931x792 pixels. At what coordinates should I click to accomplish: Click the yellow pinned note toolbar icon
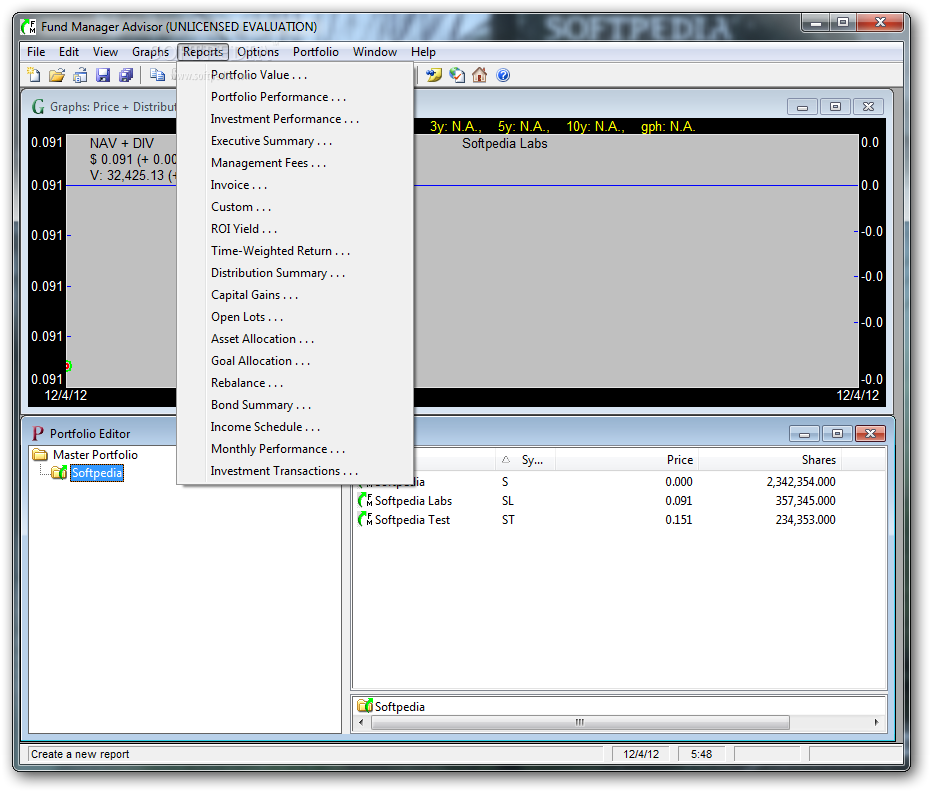tap(434, 75)
